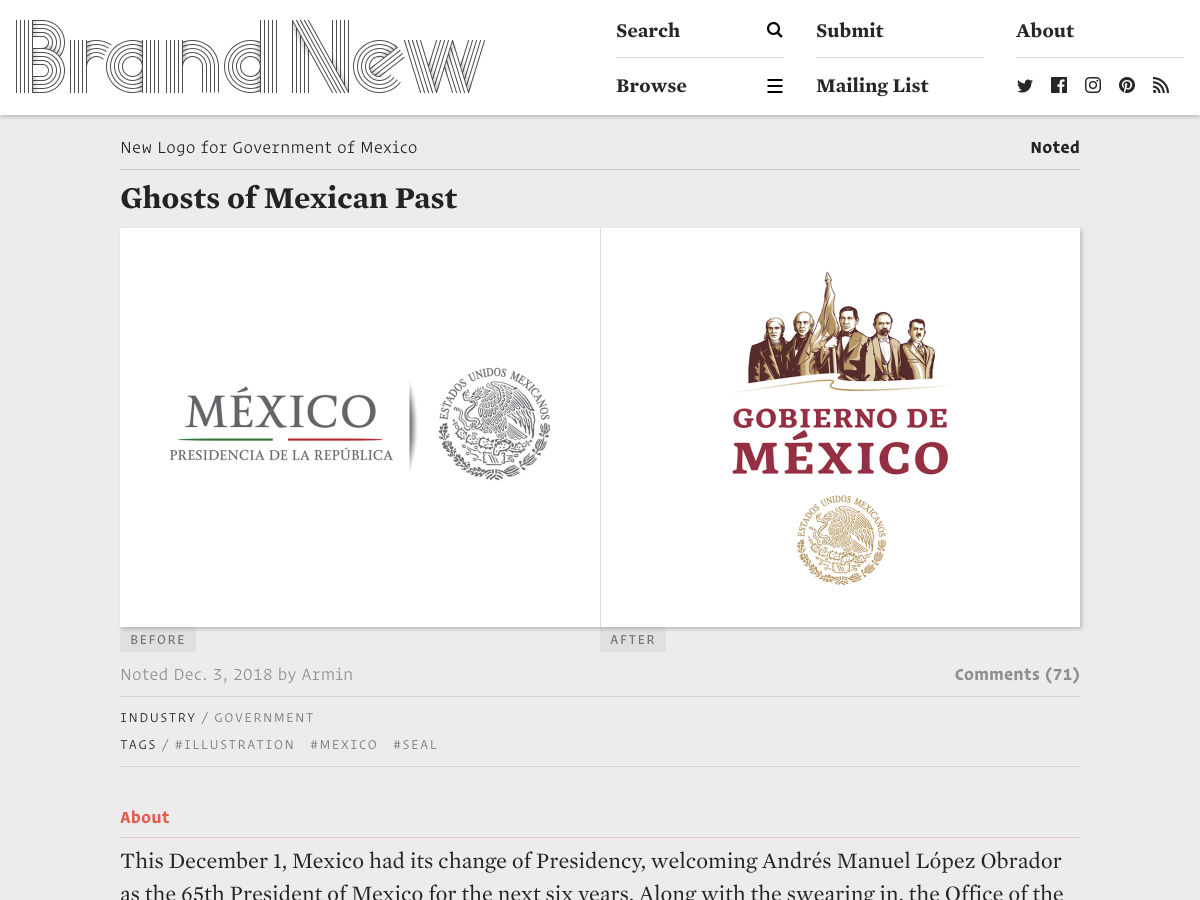Open the Browse hamburger menu icon
This screenshot has height=900, width=1200.
click(775, 86)
